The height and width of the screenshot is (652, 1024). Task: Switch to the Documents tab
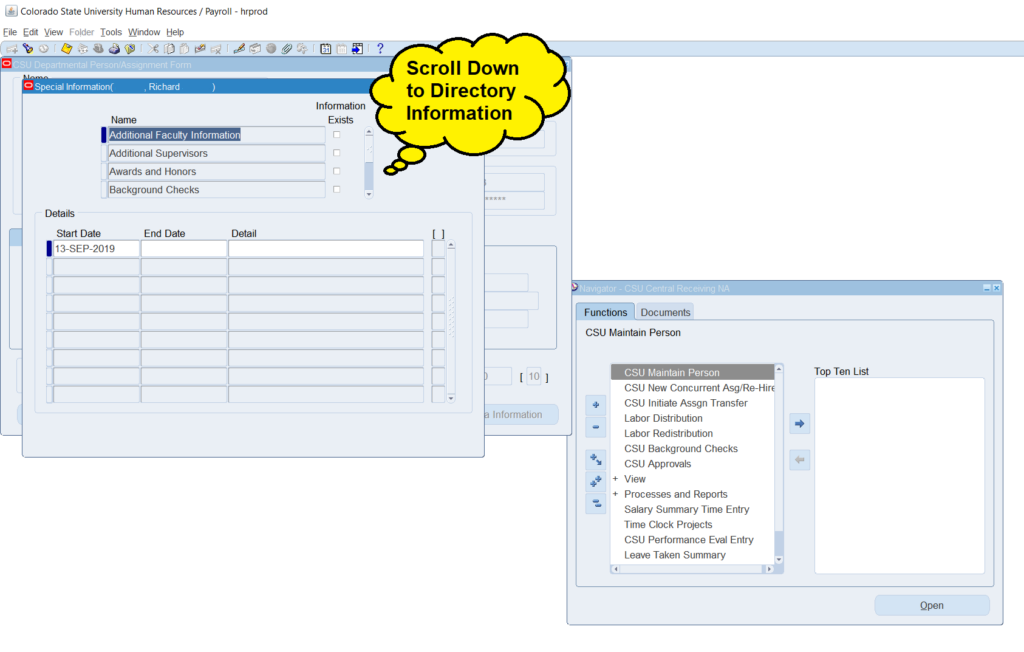[665, 313]
